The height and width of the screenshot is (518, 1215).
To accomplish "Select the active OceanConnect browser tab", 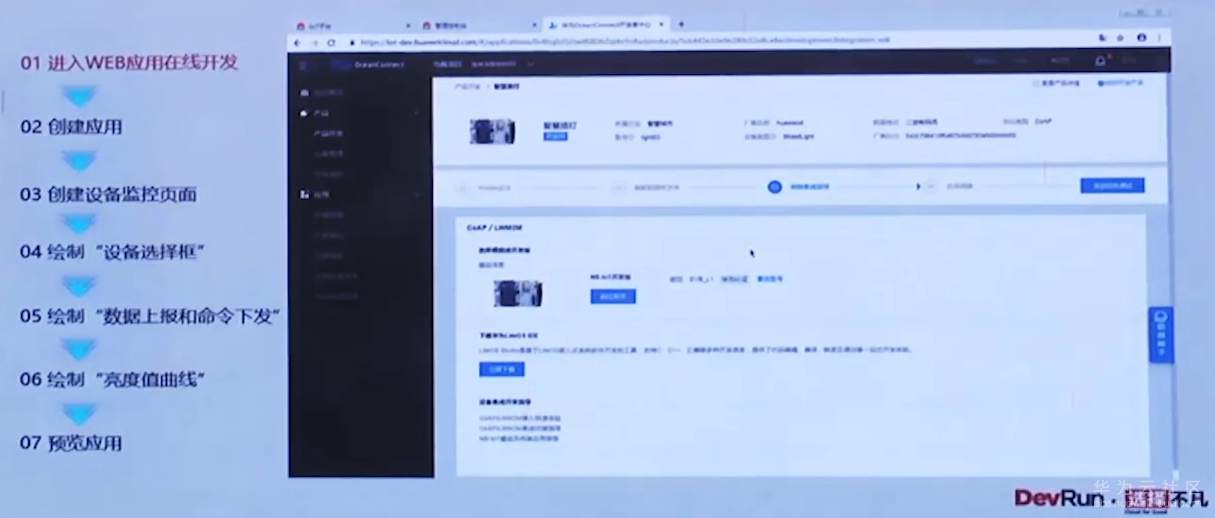I will (608, 24).
